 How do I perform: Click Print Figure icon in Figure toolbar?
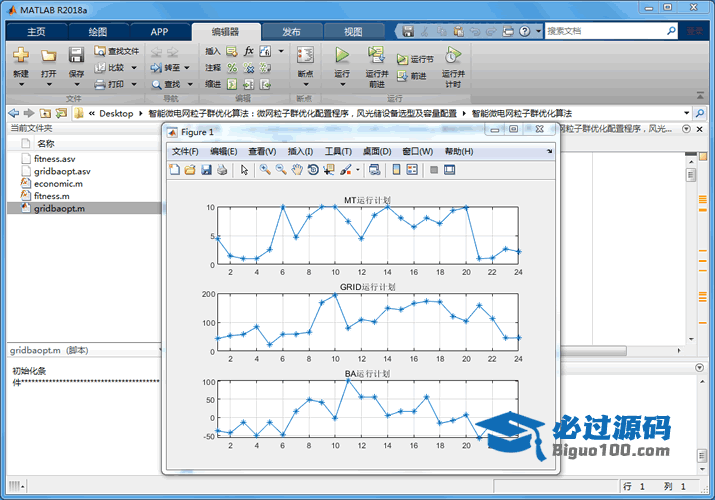(222, 170)
